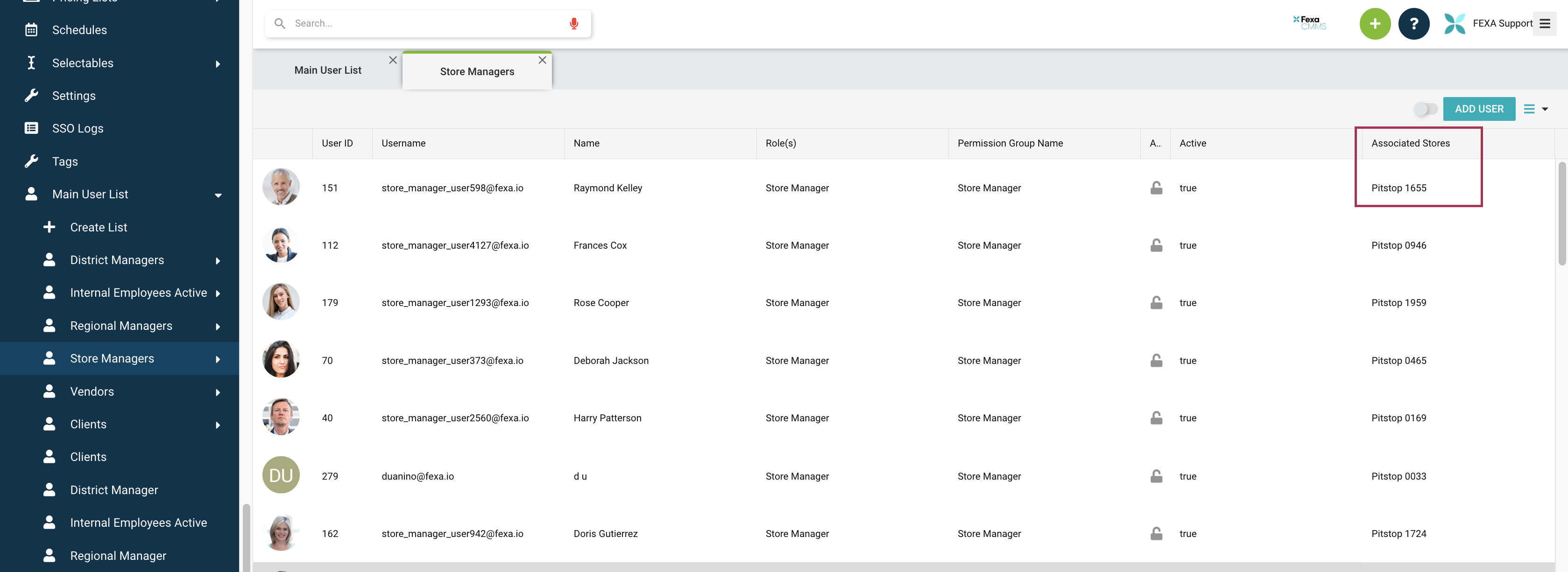This screenshot has width=1568, height=572.
Task: Open the help question mark icon
Action: (1413, 24)
